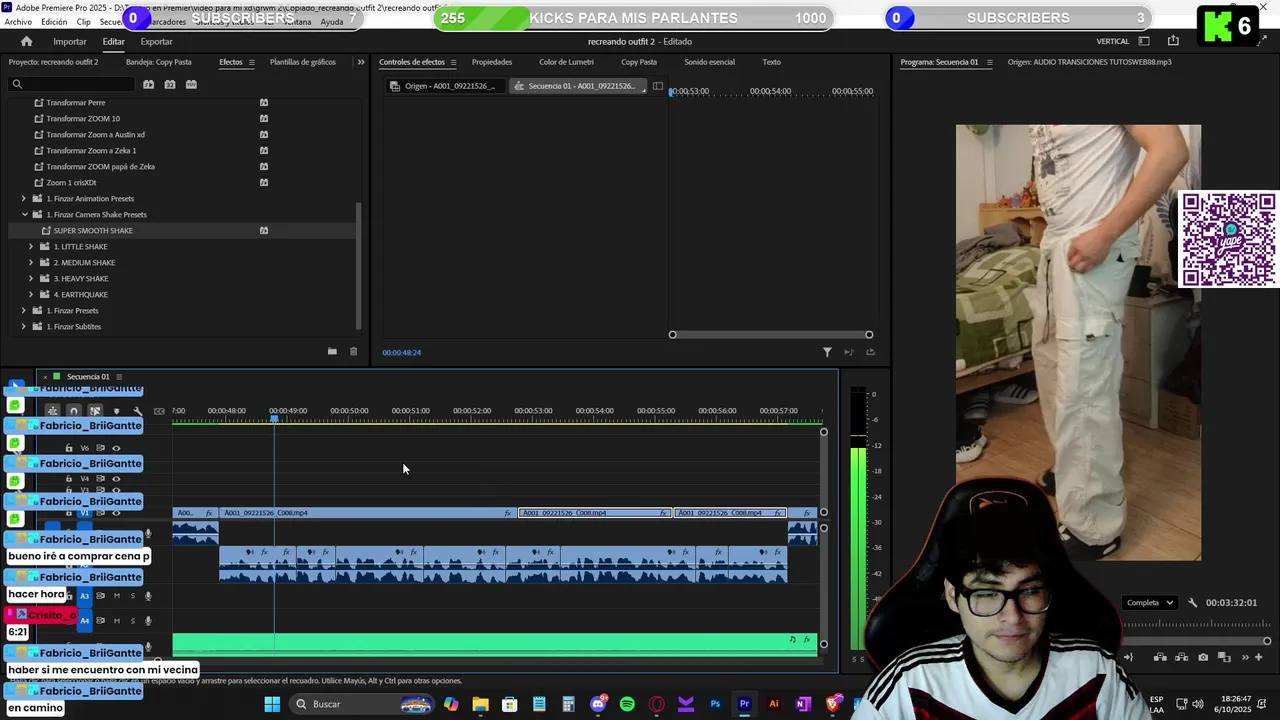Select the Transformar ZOOM 10 preset

pos(83,118)
